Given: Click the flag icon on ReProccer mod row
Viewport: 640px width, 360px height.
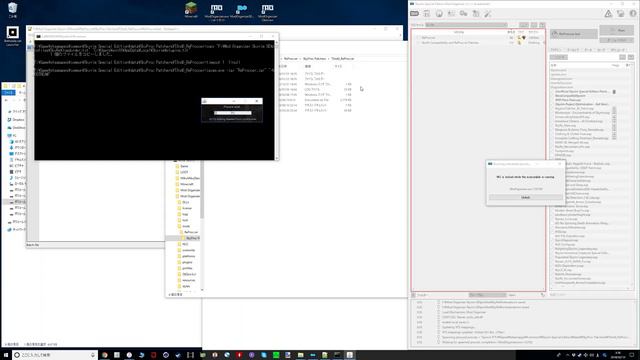Looking at the screenshot, I should 520,38.
